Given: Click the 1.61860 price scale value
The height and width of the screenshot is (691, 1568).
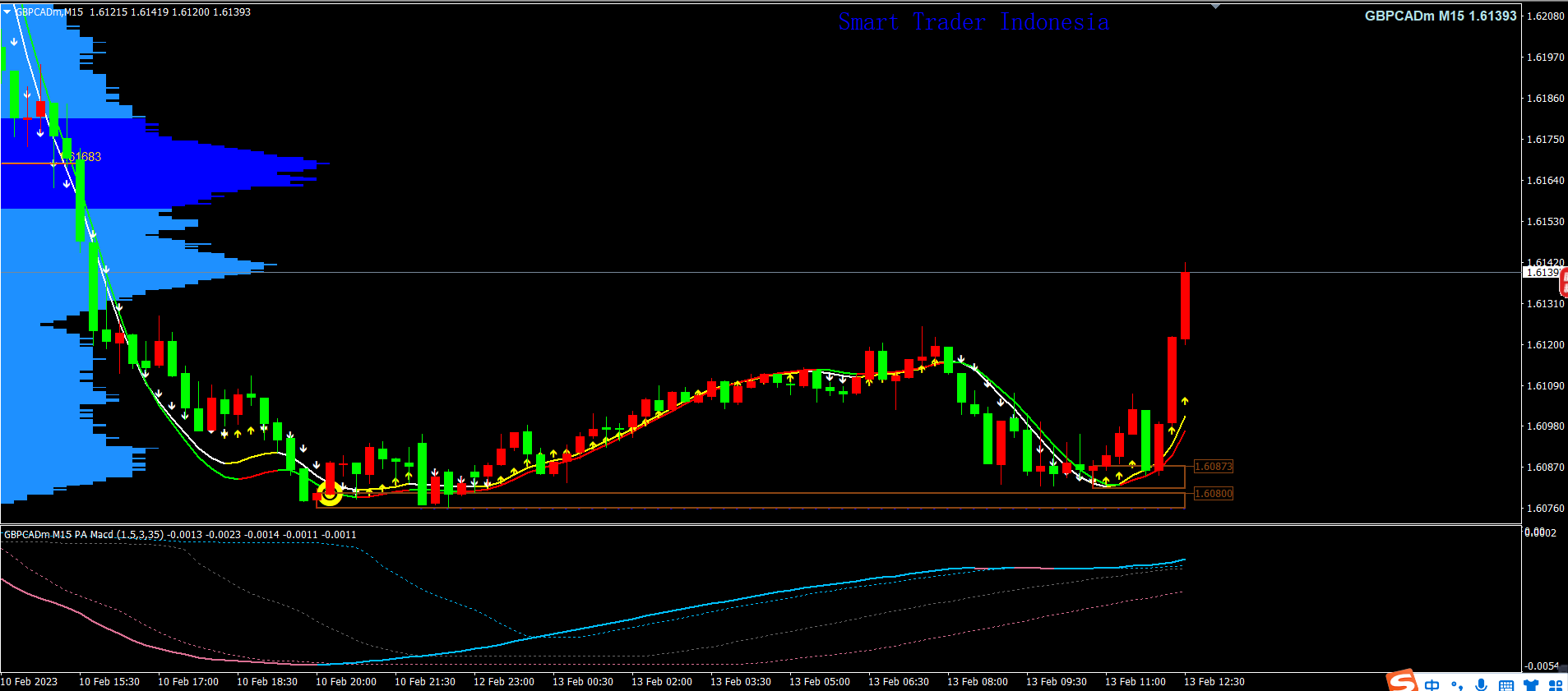Looking at the screenshot, I should pos(1545,99).
